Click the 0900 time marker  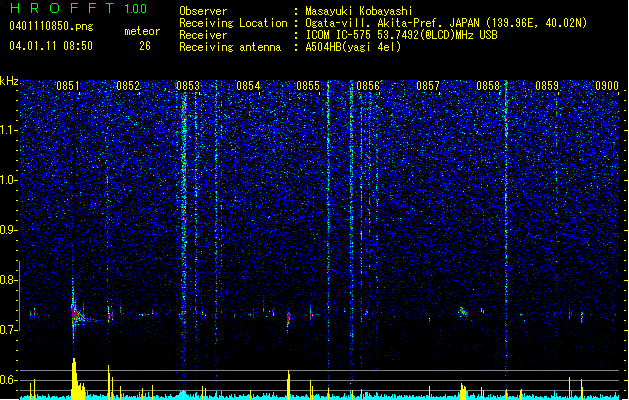[x=607, y=86]
